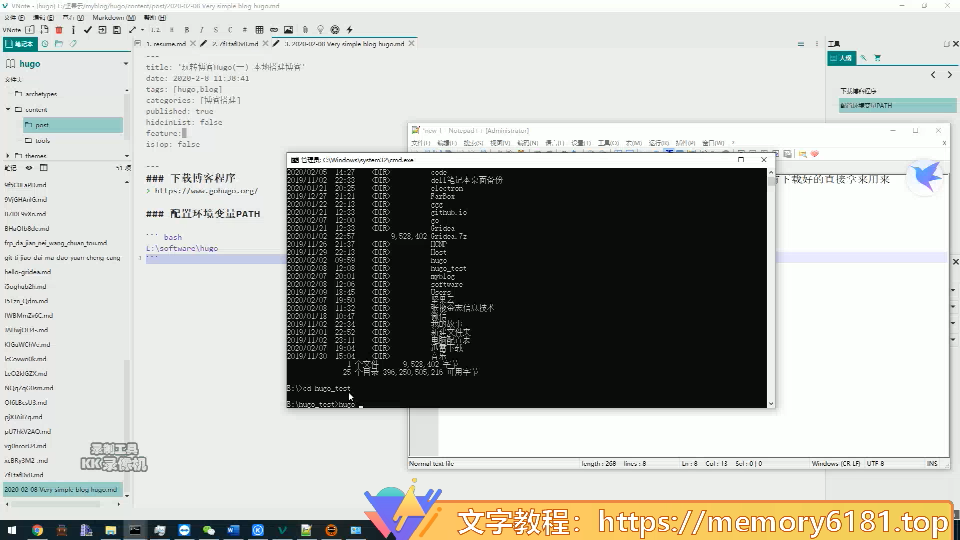Click the split view icon above note list
The image size is (960, 540).
[x=43, y=168]
